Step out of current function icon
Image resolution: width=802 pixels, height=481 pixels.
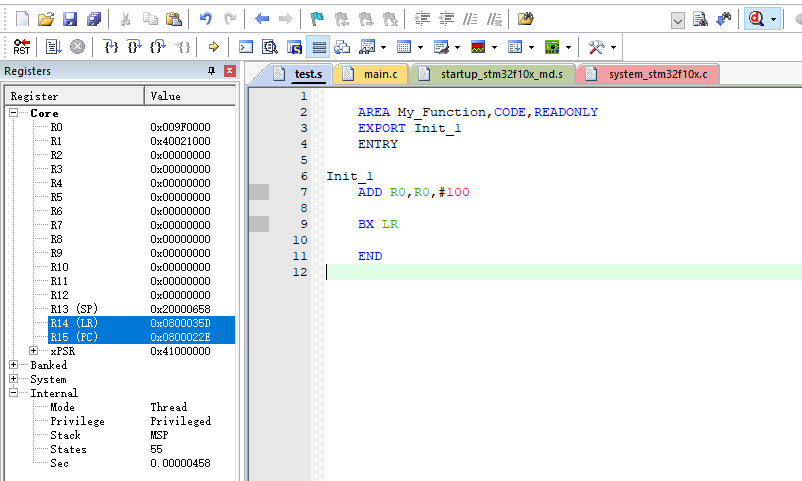(x=158, y=47)
